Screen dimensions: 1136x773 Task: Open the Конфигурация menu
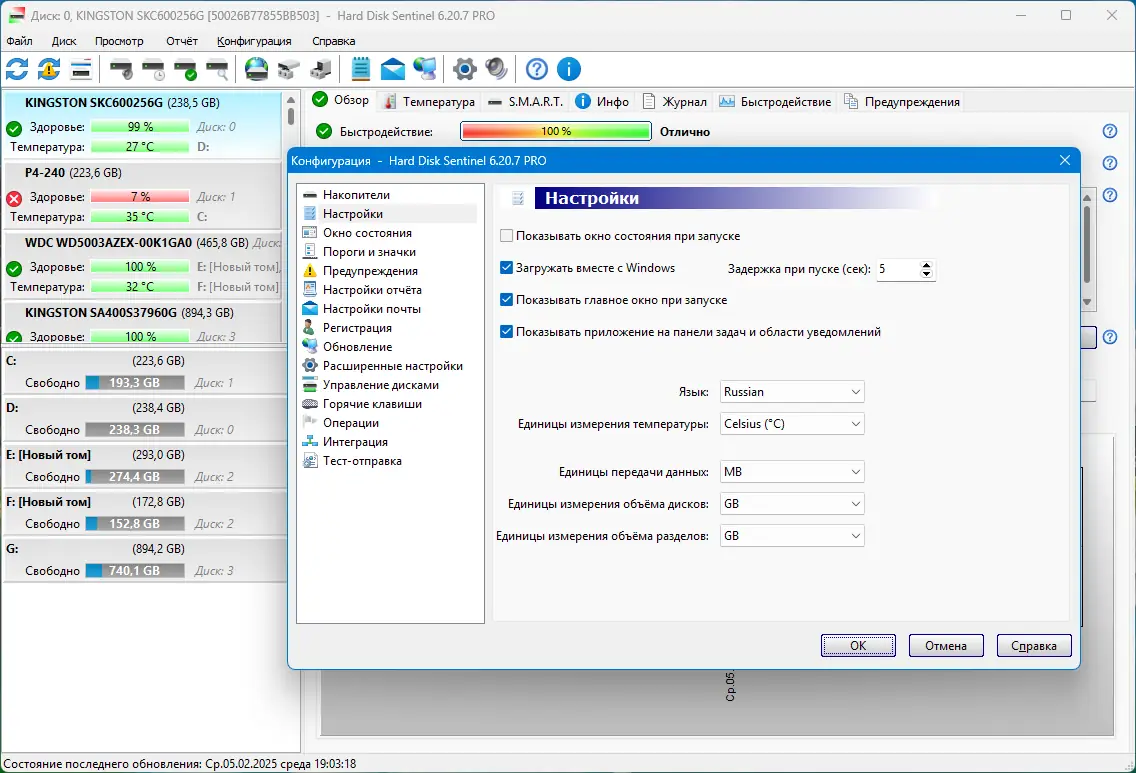pos(254,41)
